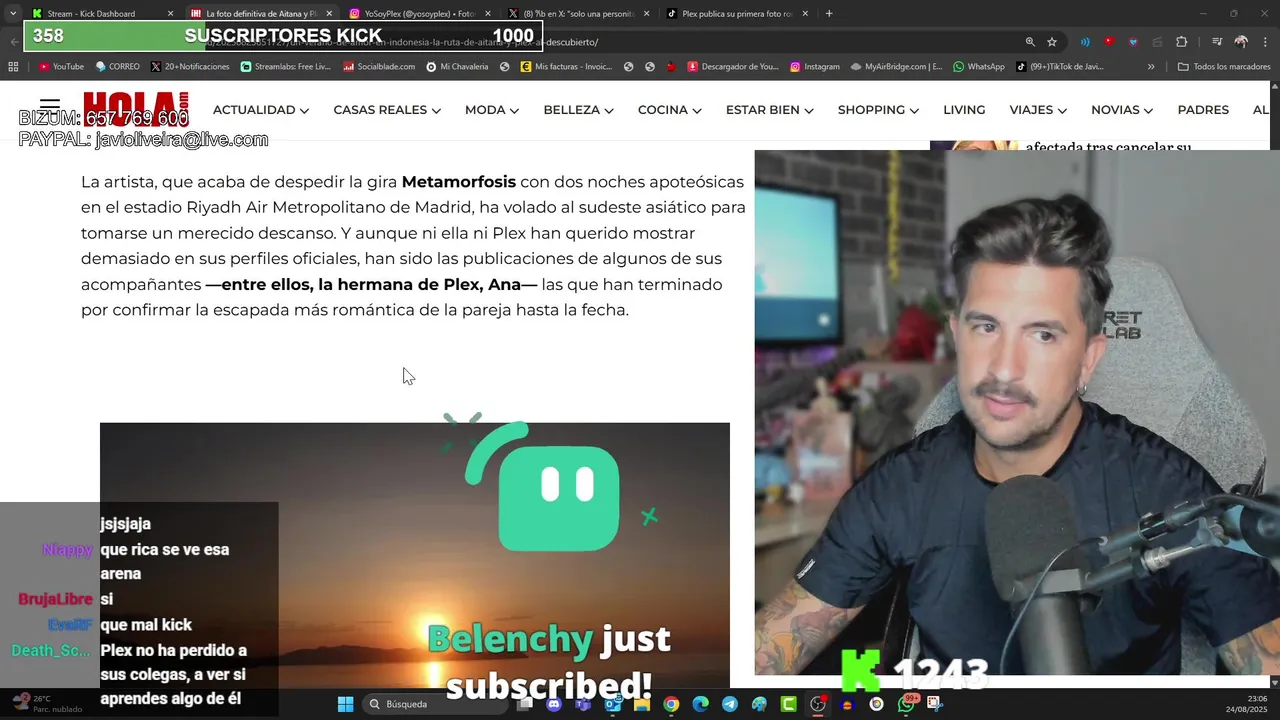Image resolution: width=1280 pixels, height=720 pixels.
Task: Select the La foto definitiva de Aitana tab
Action: 259,14
